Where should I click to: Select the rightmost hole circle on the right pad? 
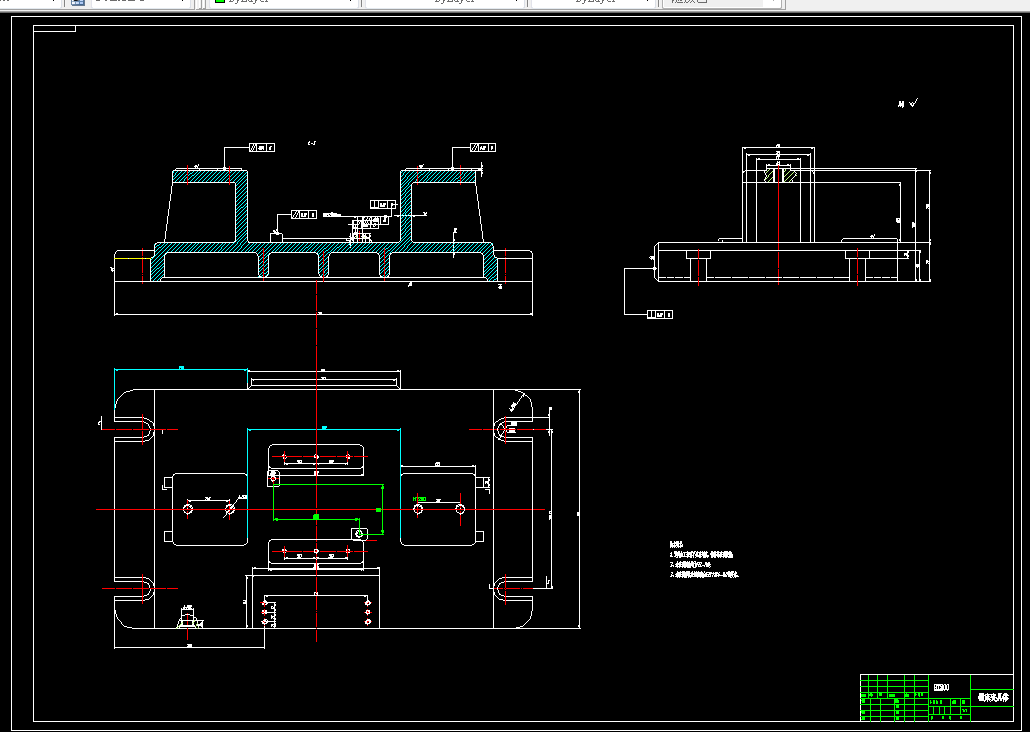(460, 509)
